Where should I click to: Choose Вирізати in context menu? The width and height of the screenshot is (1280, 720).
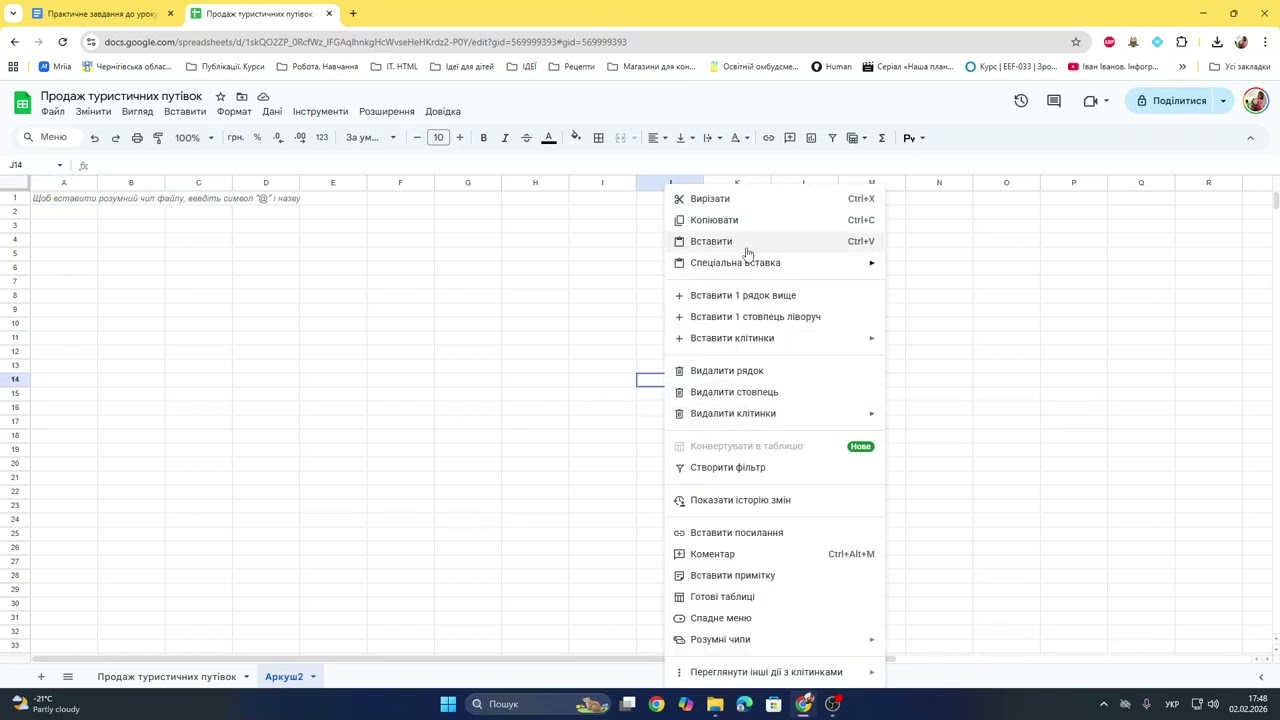coord(775,199)
